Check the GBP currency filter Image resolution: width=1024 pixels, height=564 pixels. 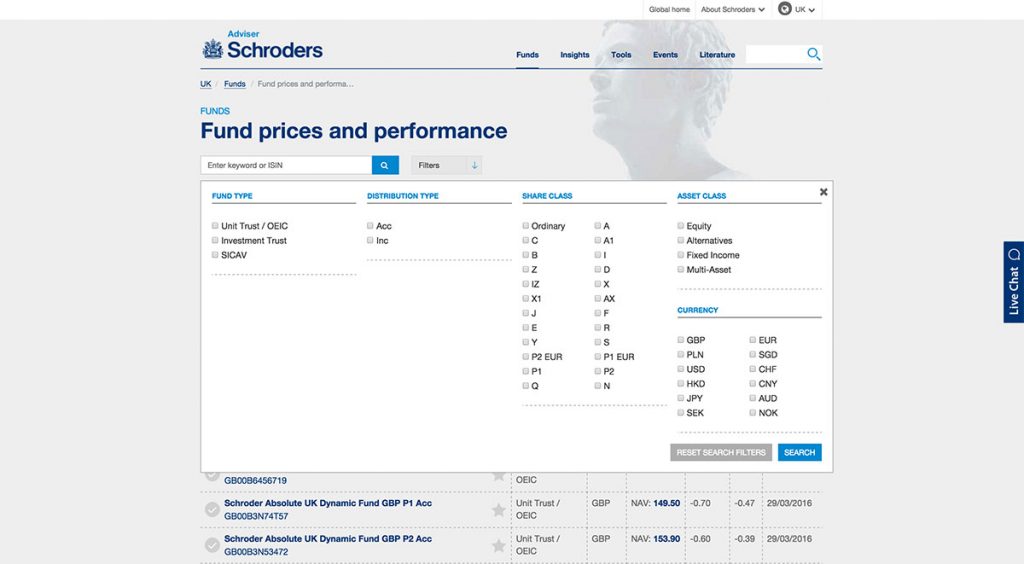click(680, 339)
